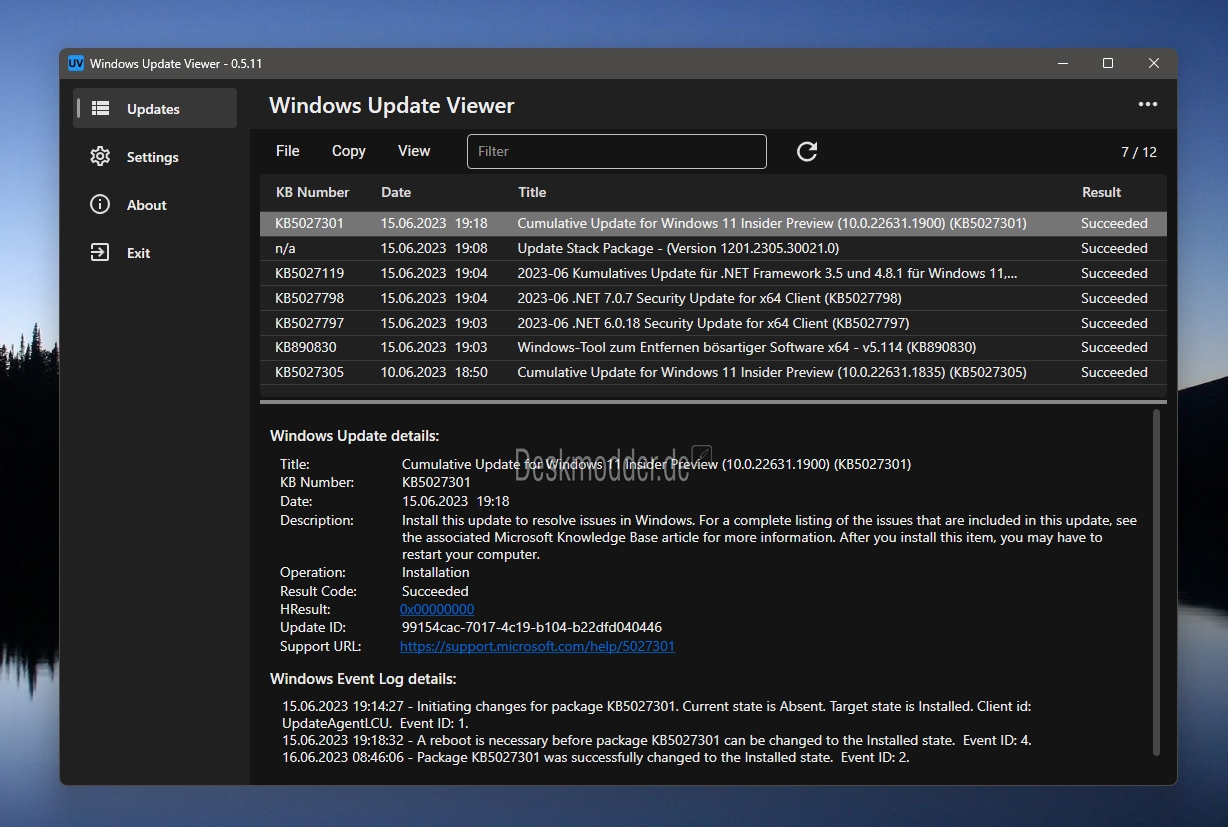Viewport: 1228px width, 827px height.
Task: Select the KB5027798 .NET 7.0.7 row
Action: pos(713,298)
